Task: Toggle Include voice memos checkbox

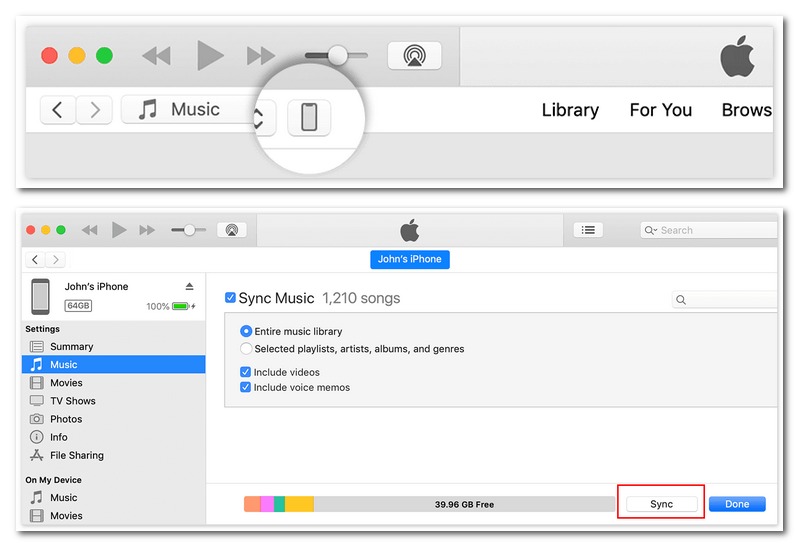Action: point(245,387)
